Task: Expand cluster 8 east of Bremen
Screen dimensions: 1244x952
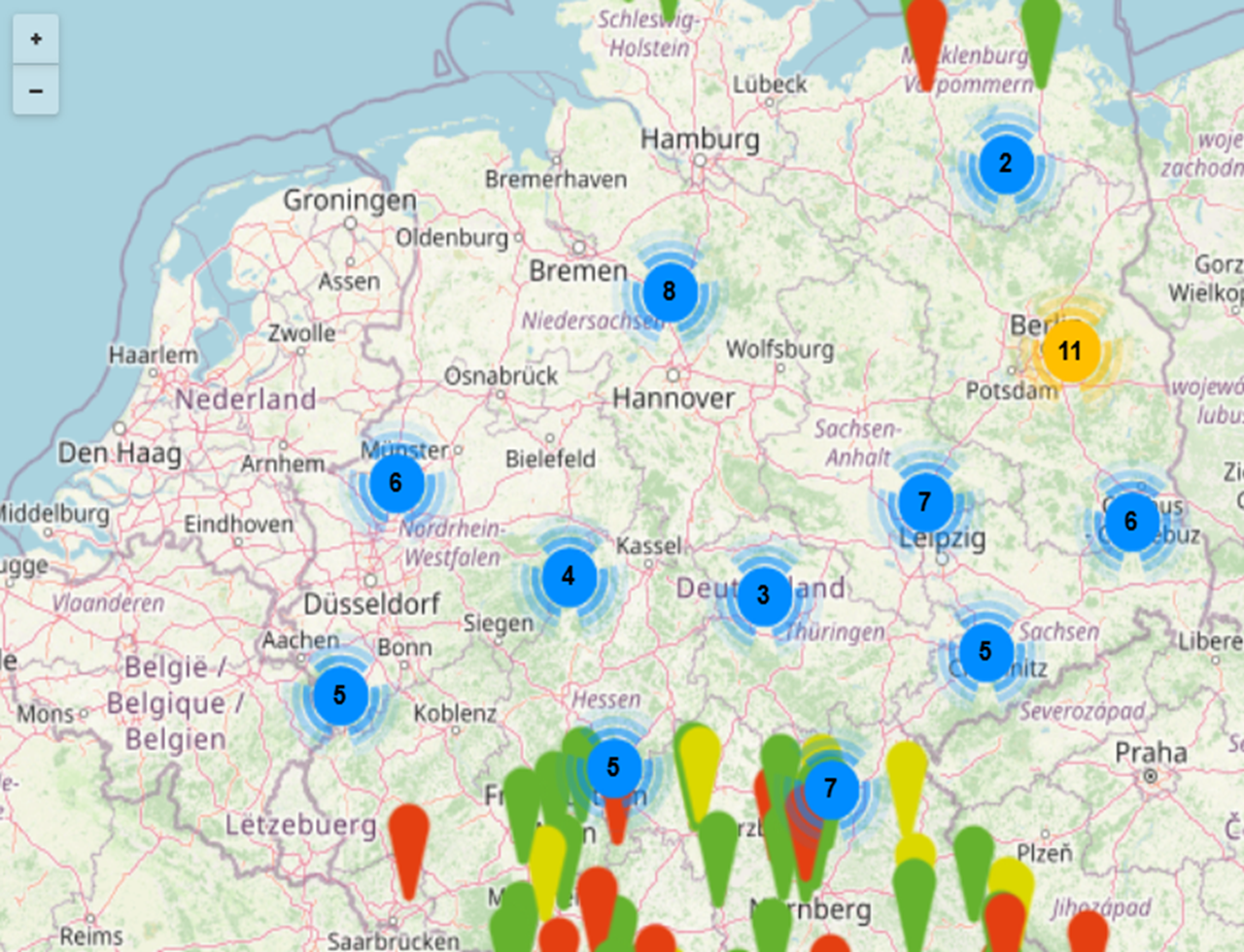Action: [669, 290]
